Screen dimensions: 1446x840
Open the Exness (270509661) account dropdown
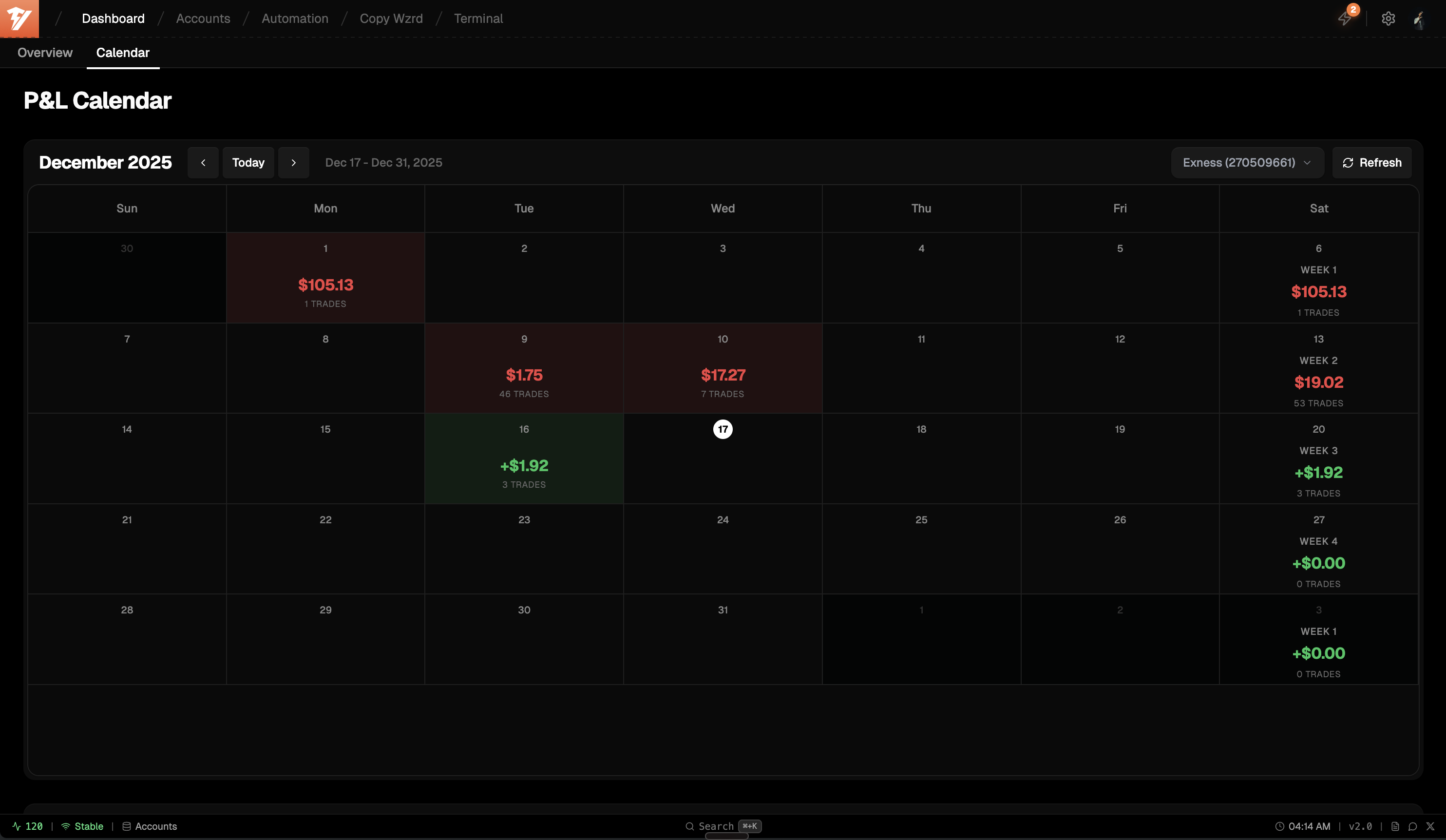(x=1247, y=162)
